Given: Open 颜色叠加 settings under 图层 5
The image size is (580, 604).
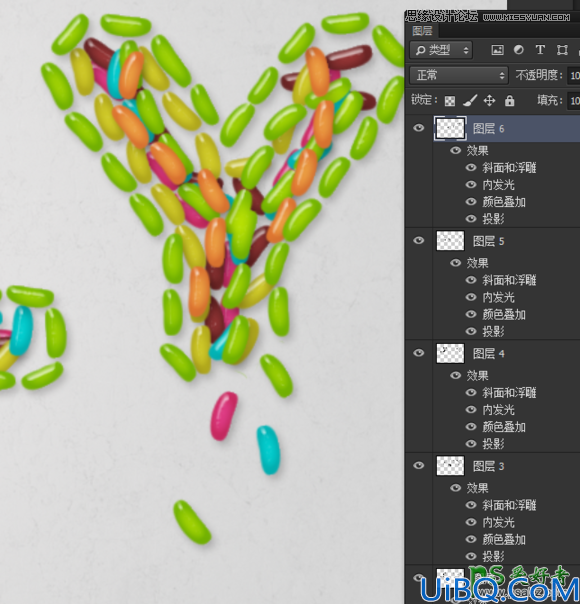Looking at the screenshot, I should point(504,314).
